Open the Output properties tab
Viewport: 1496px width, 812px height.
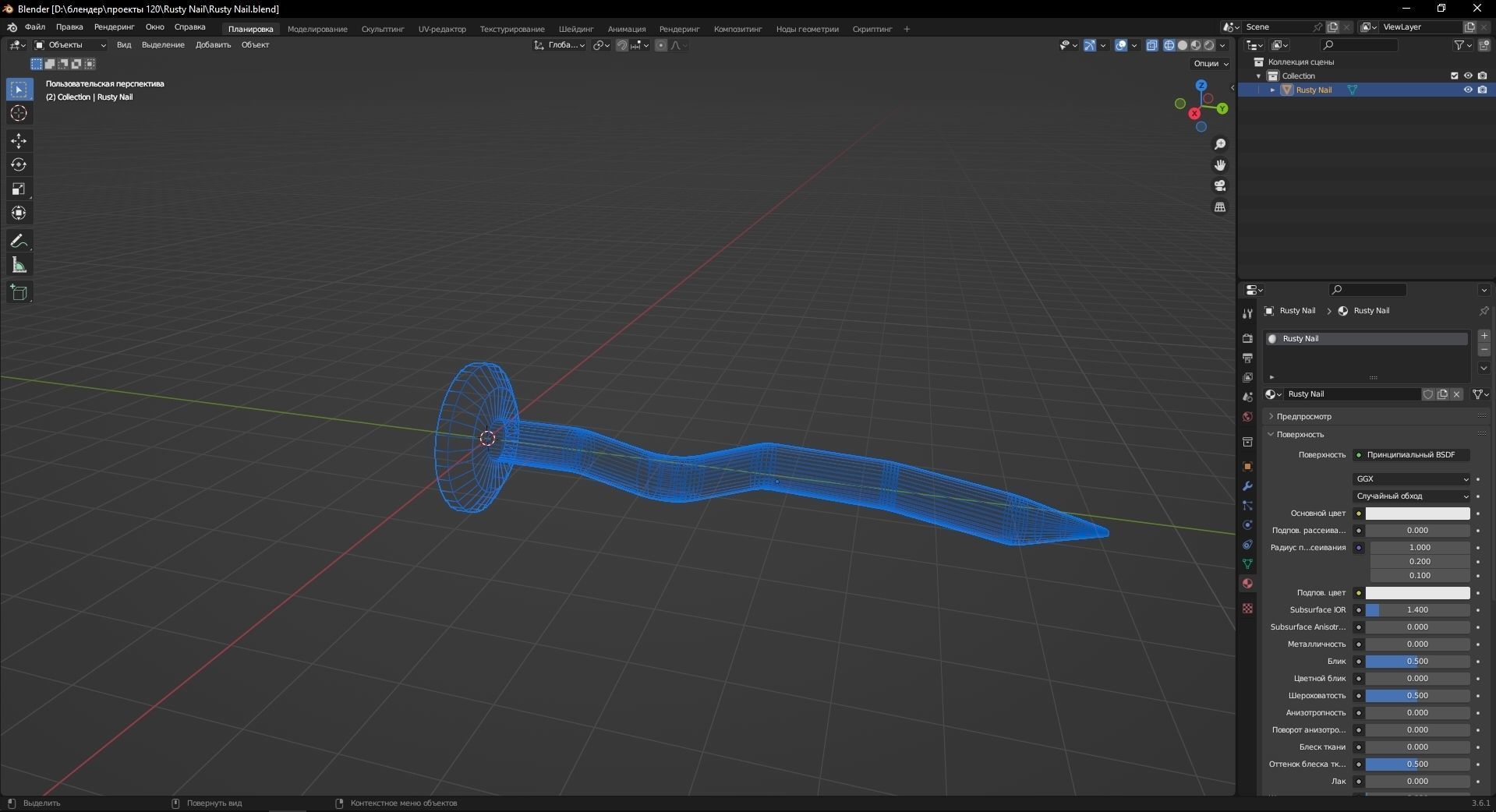[x=1247, y=358]
